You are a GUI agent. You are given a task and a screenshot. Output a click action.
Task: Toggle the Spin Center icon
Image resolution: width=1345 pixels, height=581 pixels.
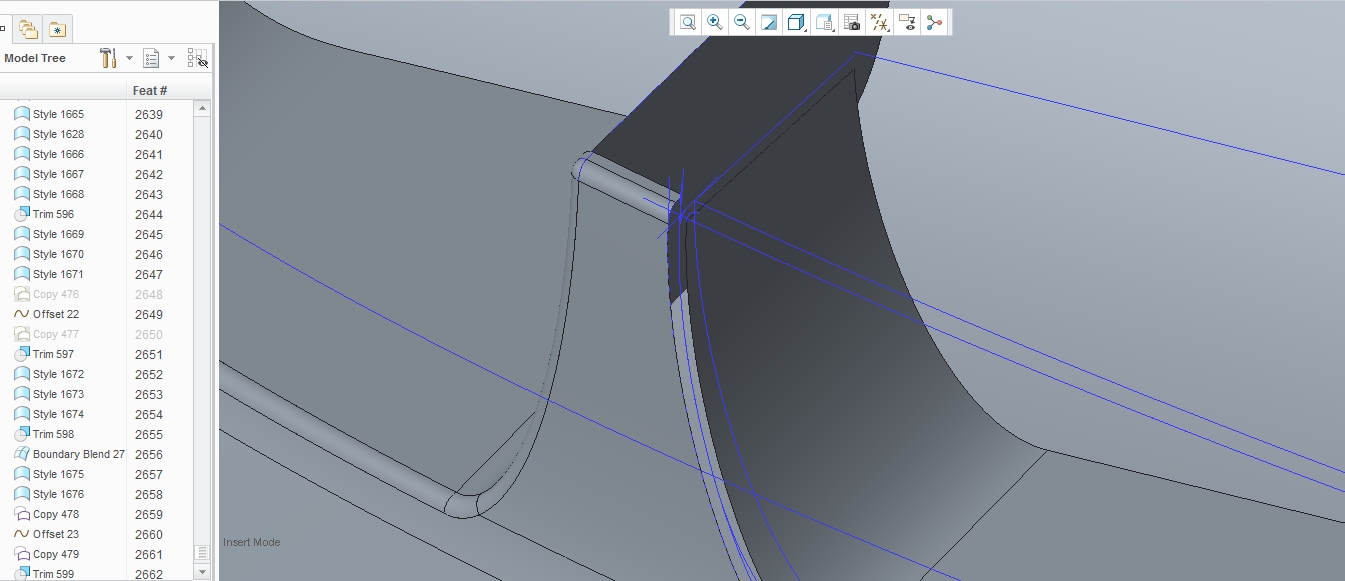point(934,22)
